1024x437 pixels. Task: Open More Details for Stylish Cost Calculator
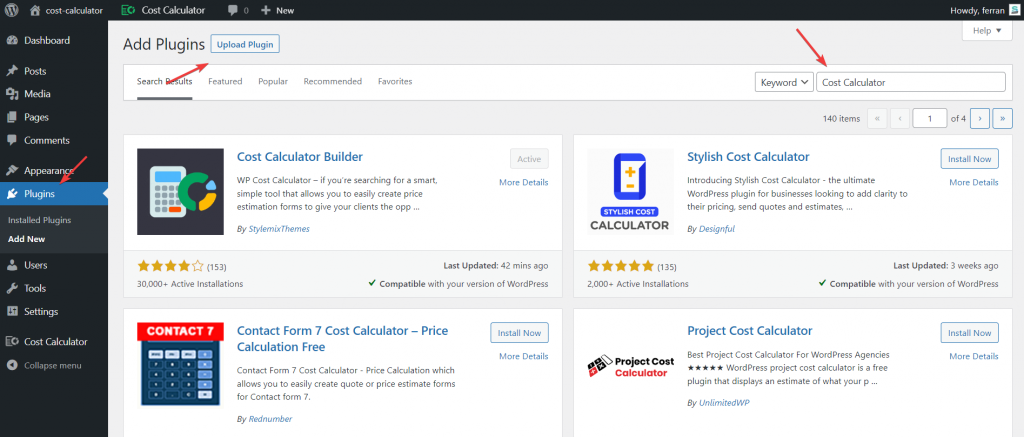point(974,182)
